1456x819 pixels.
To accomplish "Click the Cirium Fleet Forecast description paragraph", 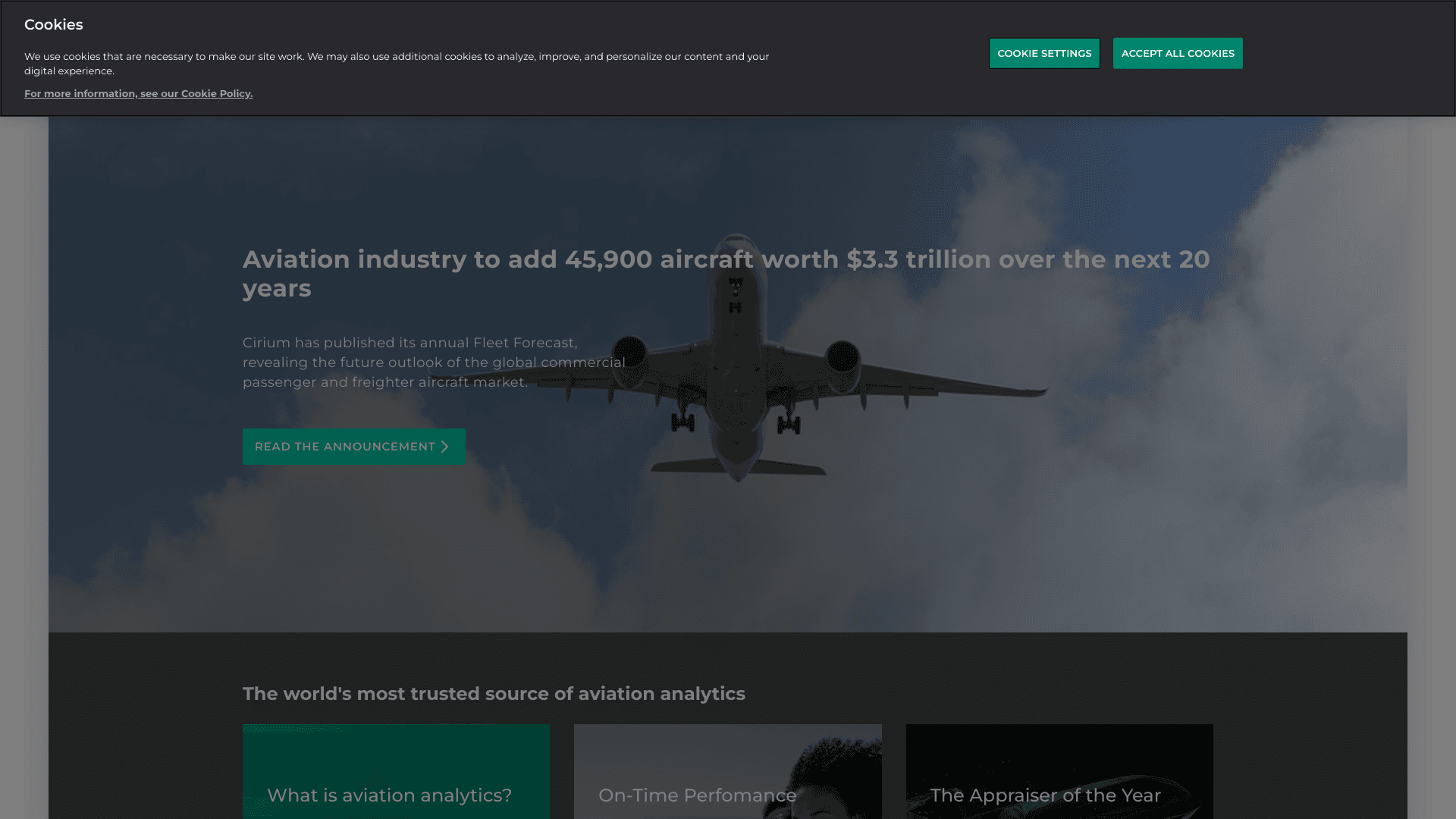I will coord(434,362).
